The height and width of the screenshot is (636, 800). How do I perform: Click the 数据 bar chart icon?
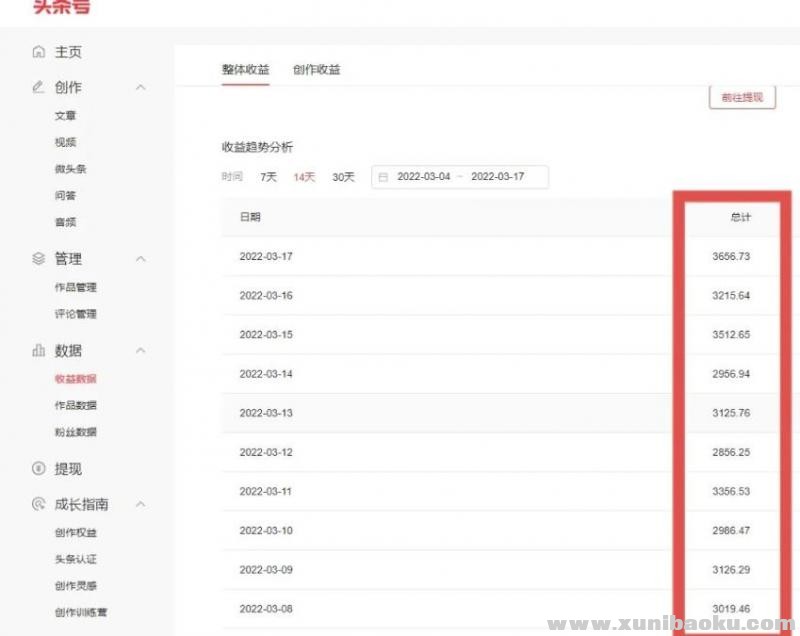(38, 351)
